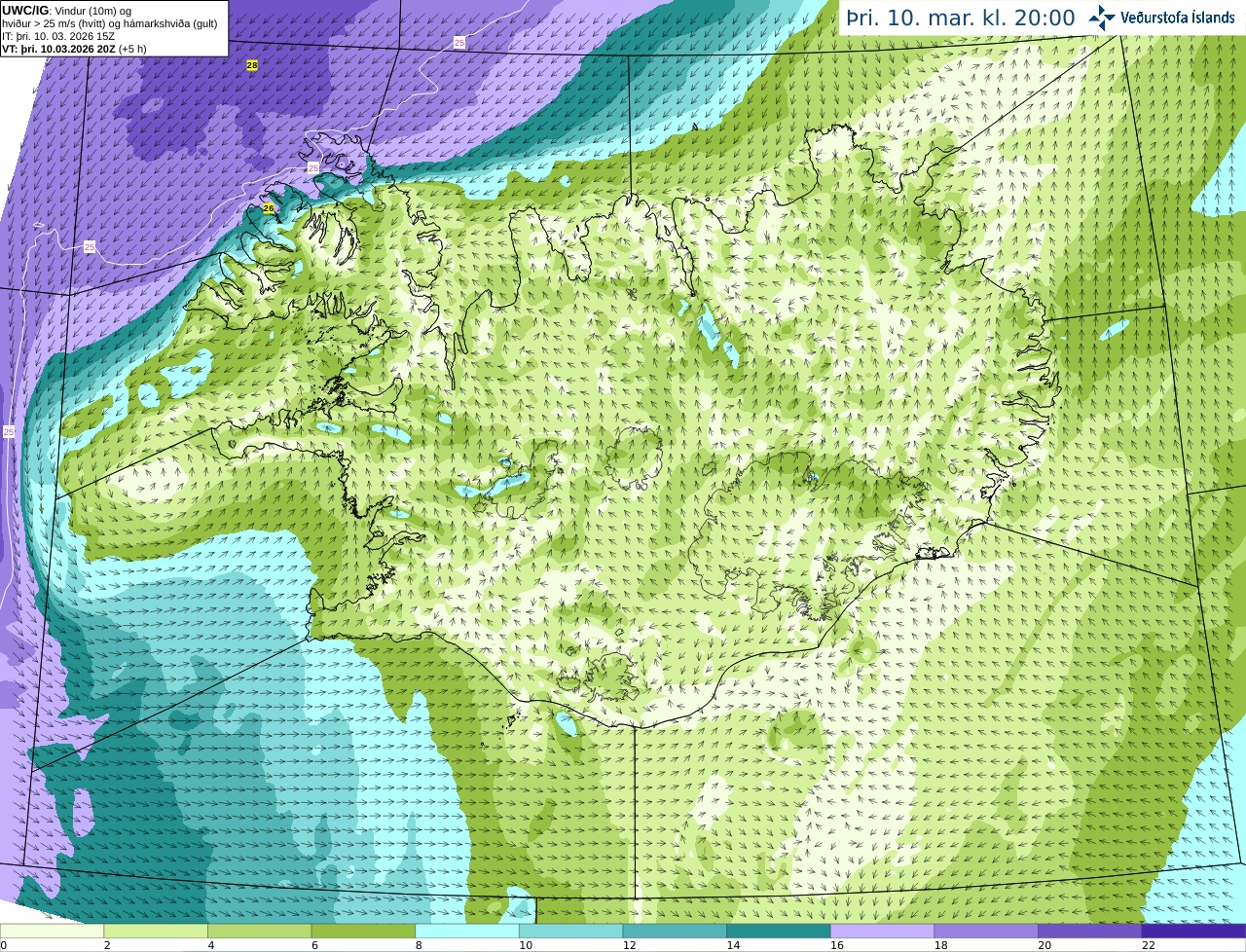This screenshot has height=952, width=1246.
Task: Pick the 6–8 m/s olive green swatch
Action: (x=363, y=931)
